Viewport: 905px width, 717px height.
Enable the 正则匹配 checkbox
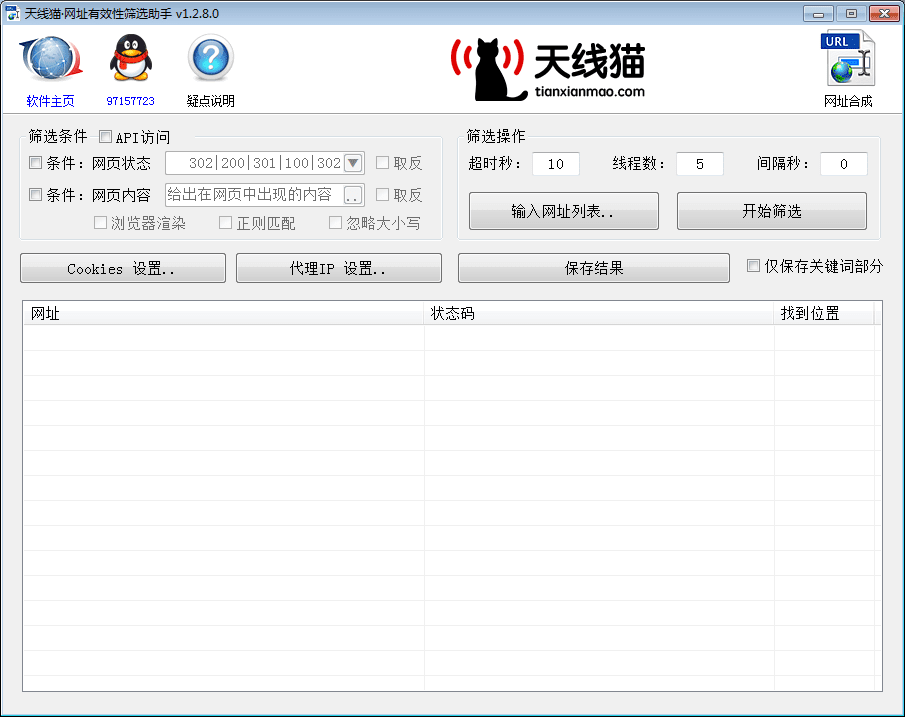click(226, 222)
